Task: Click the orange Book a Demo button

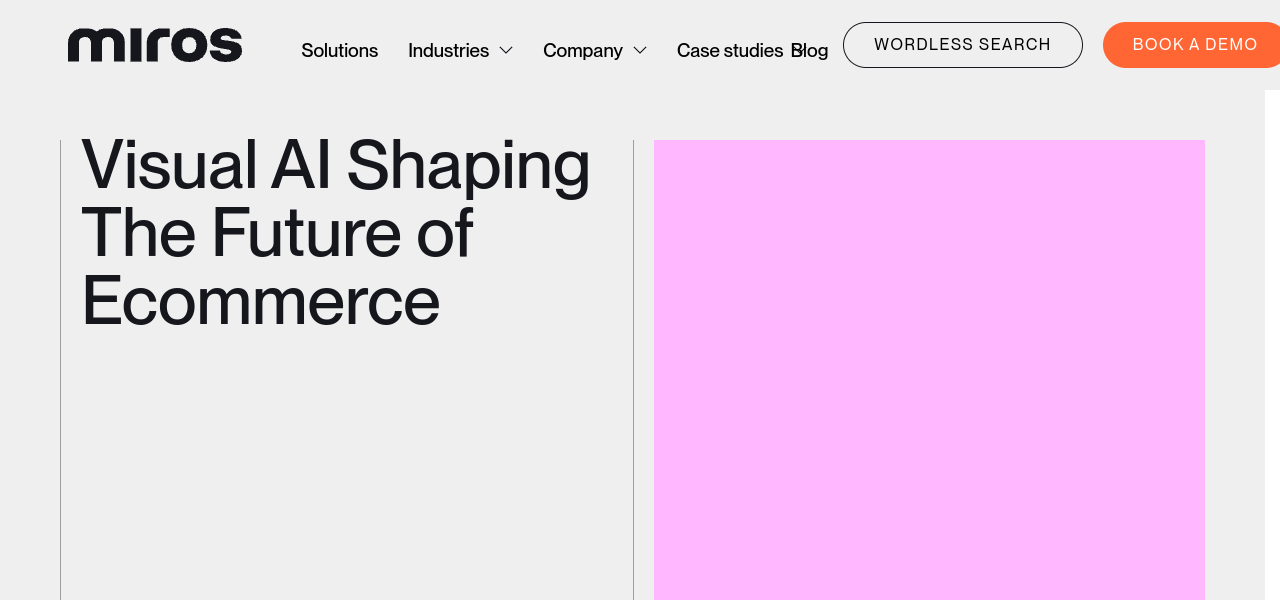Action: pos(1193,45)
